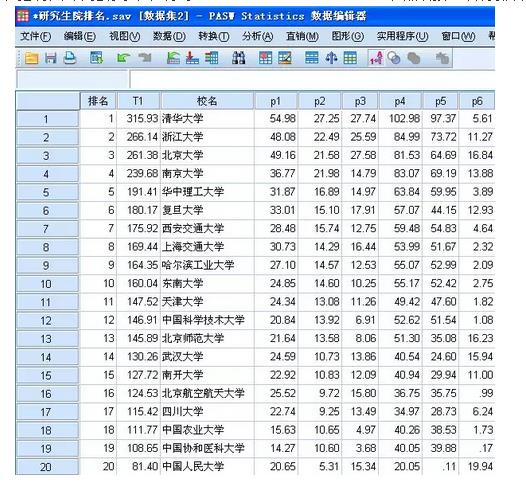Open the 图形(G) menu

348,36
